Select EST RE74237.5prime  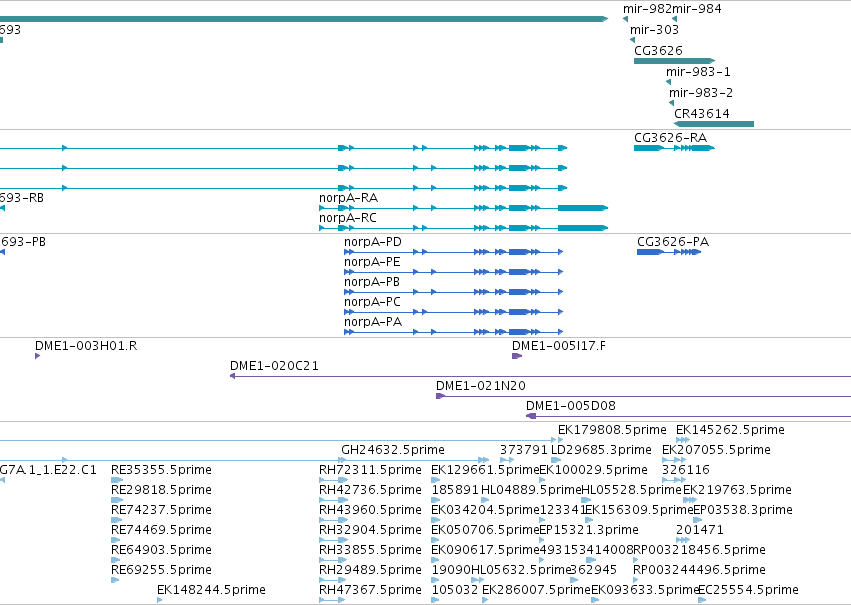click(161, 511)
